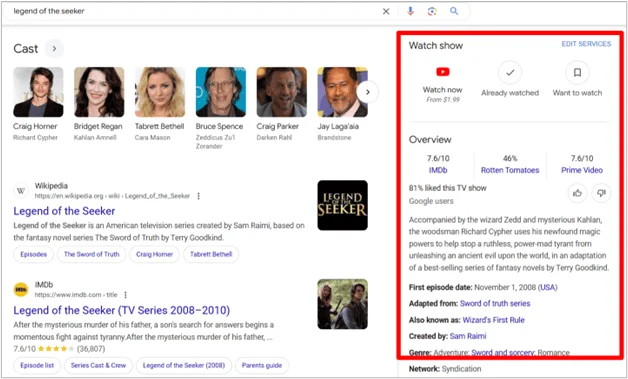This screenshot has width=628, height=379.
Task: Click the Kahlan Amnell role text
Action: [95, 138]
